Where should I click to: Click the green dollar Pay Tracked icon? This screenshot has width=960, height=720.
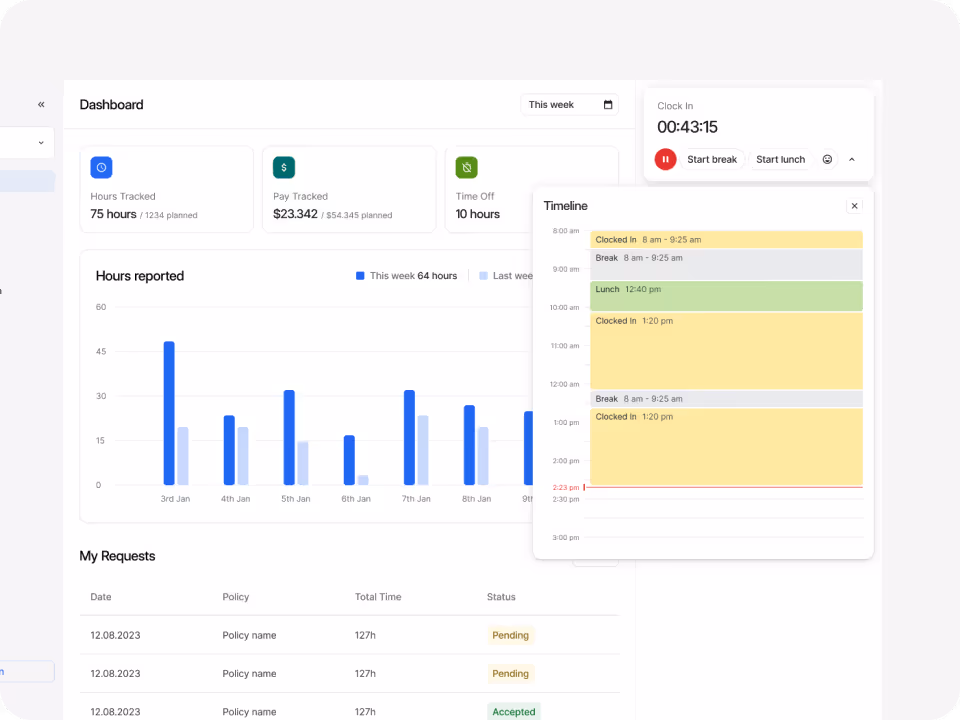tap(284, 167)
